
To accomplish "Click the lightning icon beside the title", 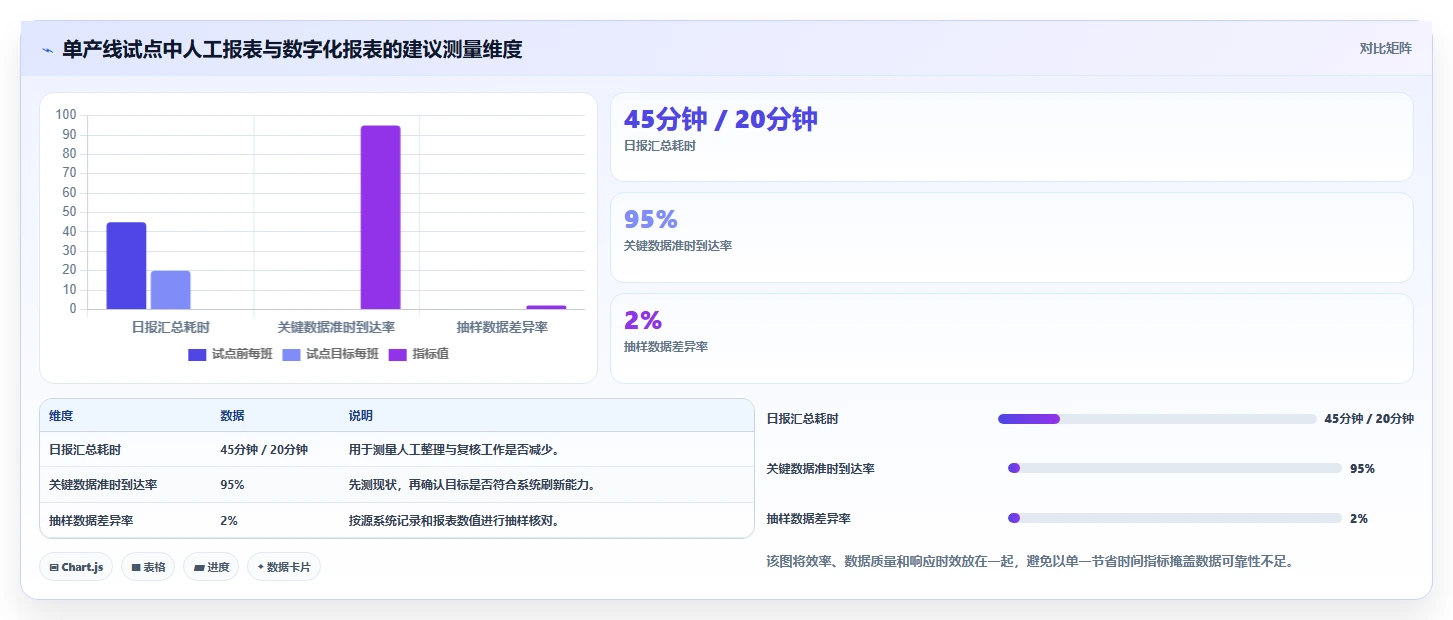I will (47, 50).
